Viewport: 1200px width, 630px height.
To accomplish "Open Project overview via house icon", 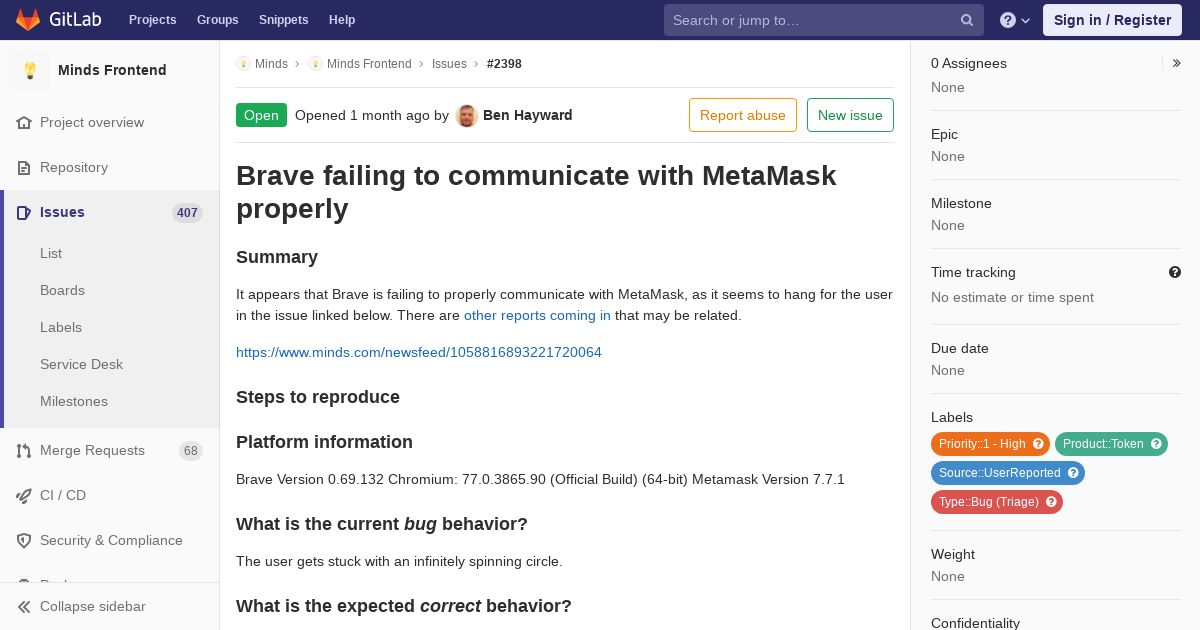I will pos(24,122).
